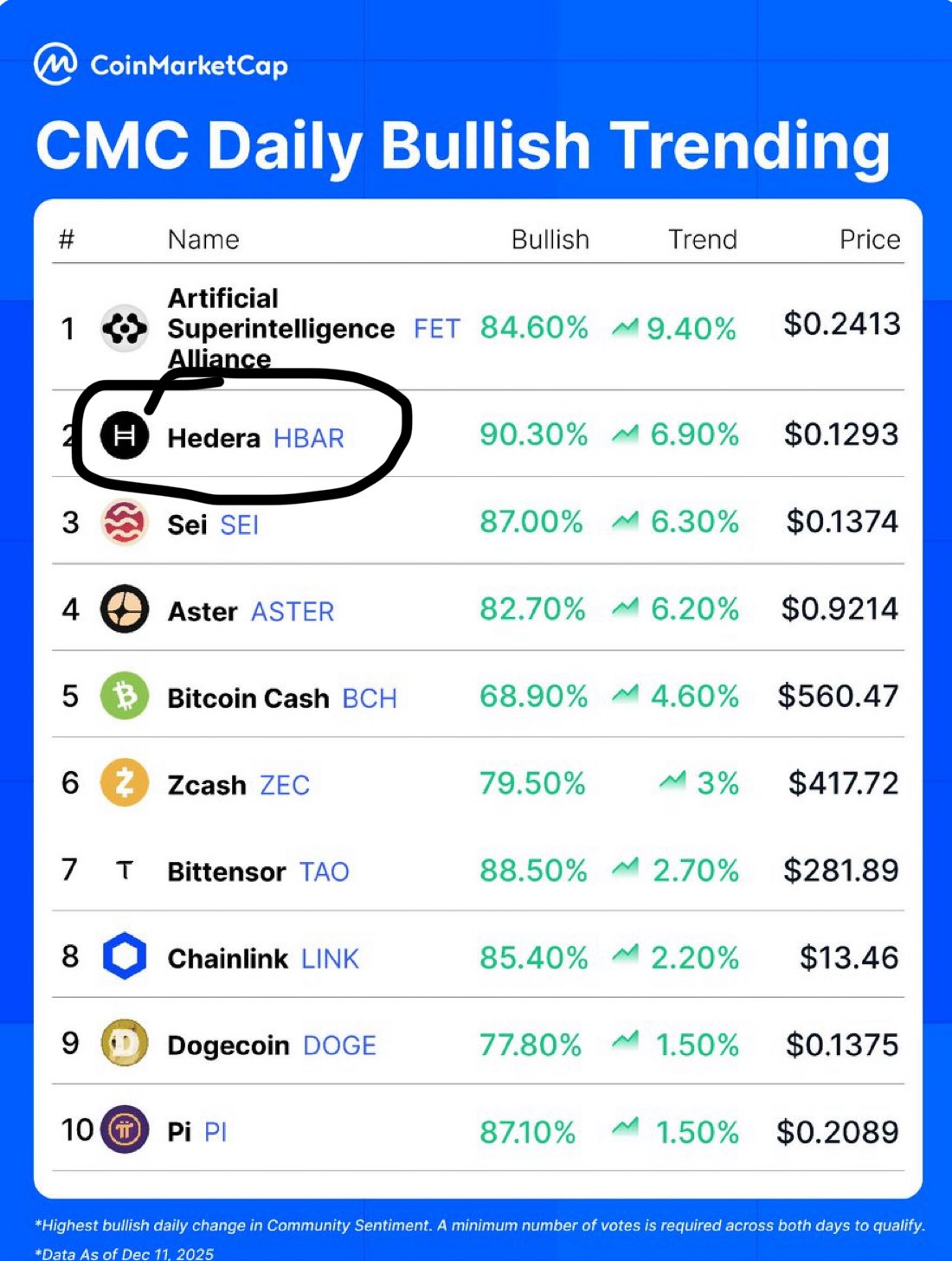Click the DOGE ticker symbol
Viewport: 952px width, 1261px height.
point(339,1045)
